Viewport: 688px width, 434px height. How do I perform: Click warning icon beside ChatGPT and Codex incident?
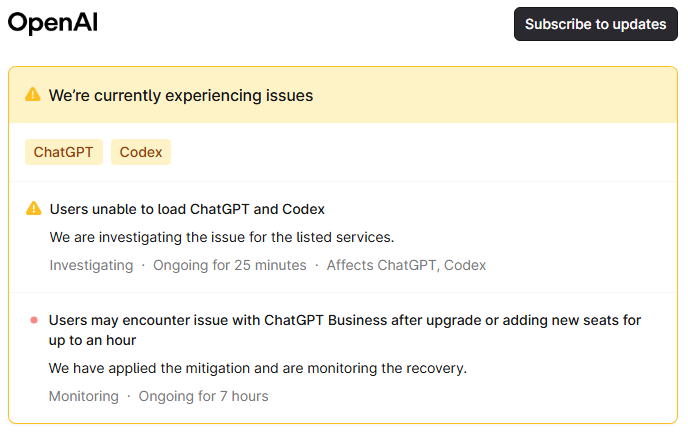(x=34, y=208)
